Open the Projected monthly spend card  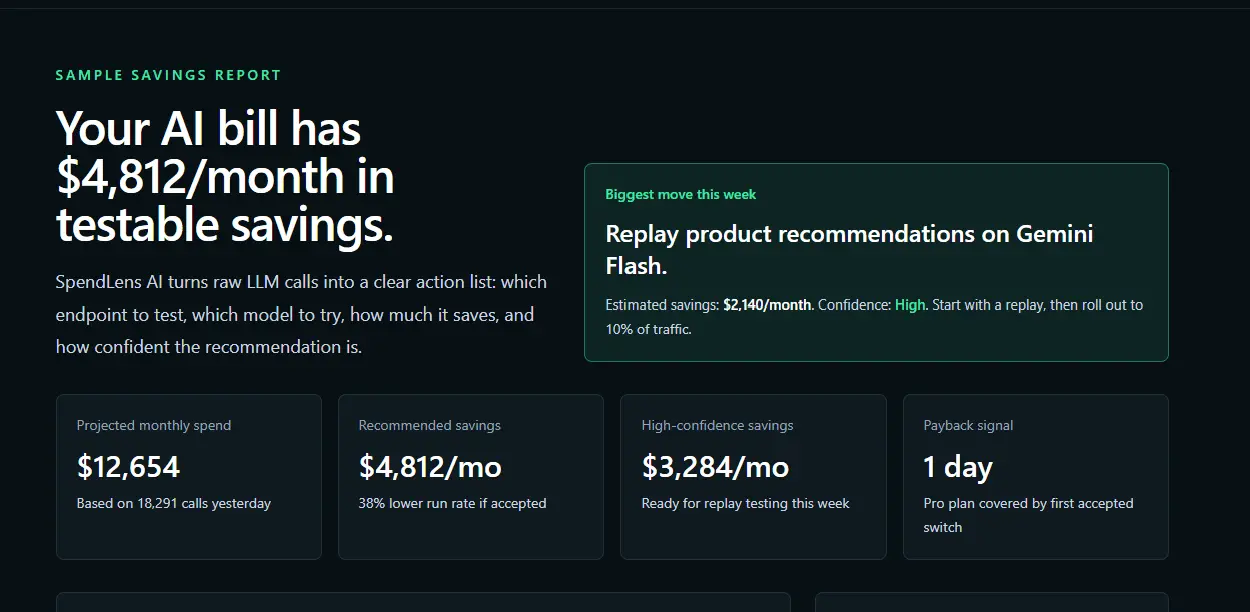189,477
